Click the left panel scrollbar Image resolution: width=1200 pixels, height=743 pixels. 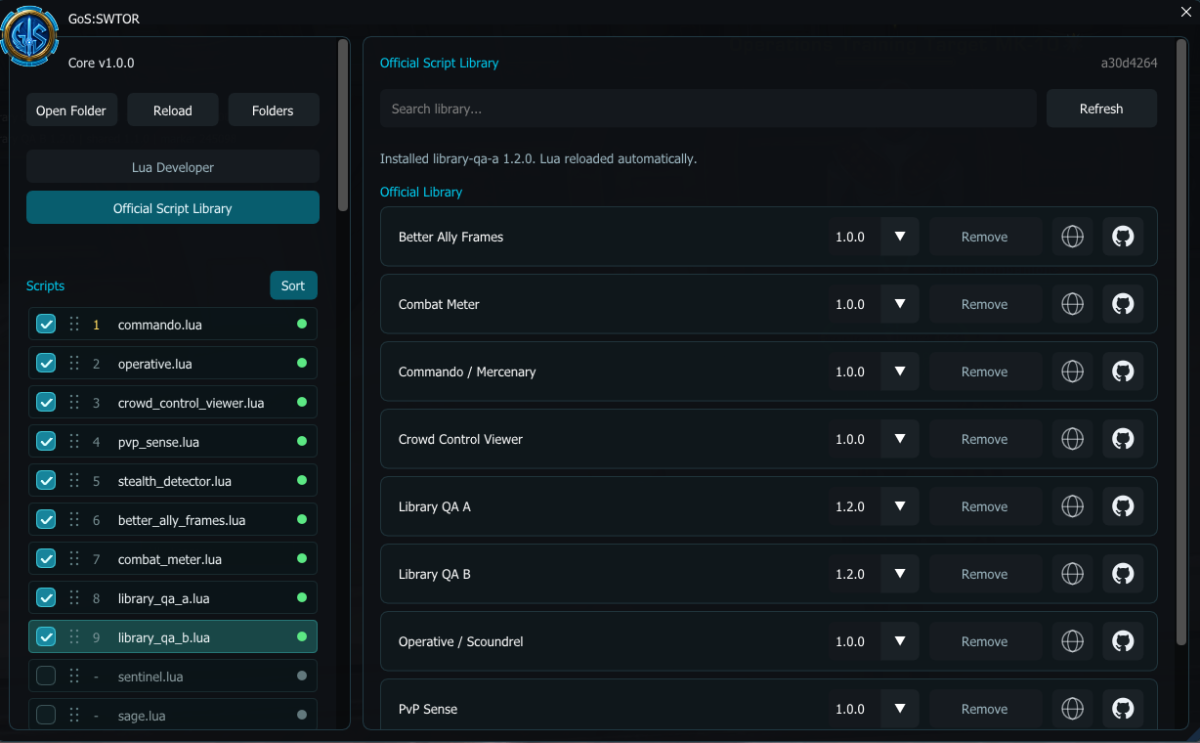click(x=343, y=125)
